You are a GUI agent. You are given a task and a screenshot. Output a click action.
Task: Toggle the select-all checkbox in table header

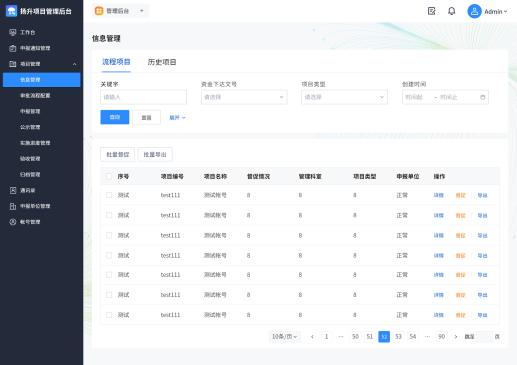click(x=109, y=176)
